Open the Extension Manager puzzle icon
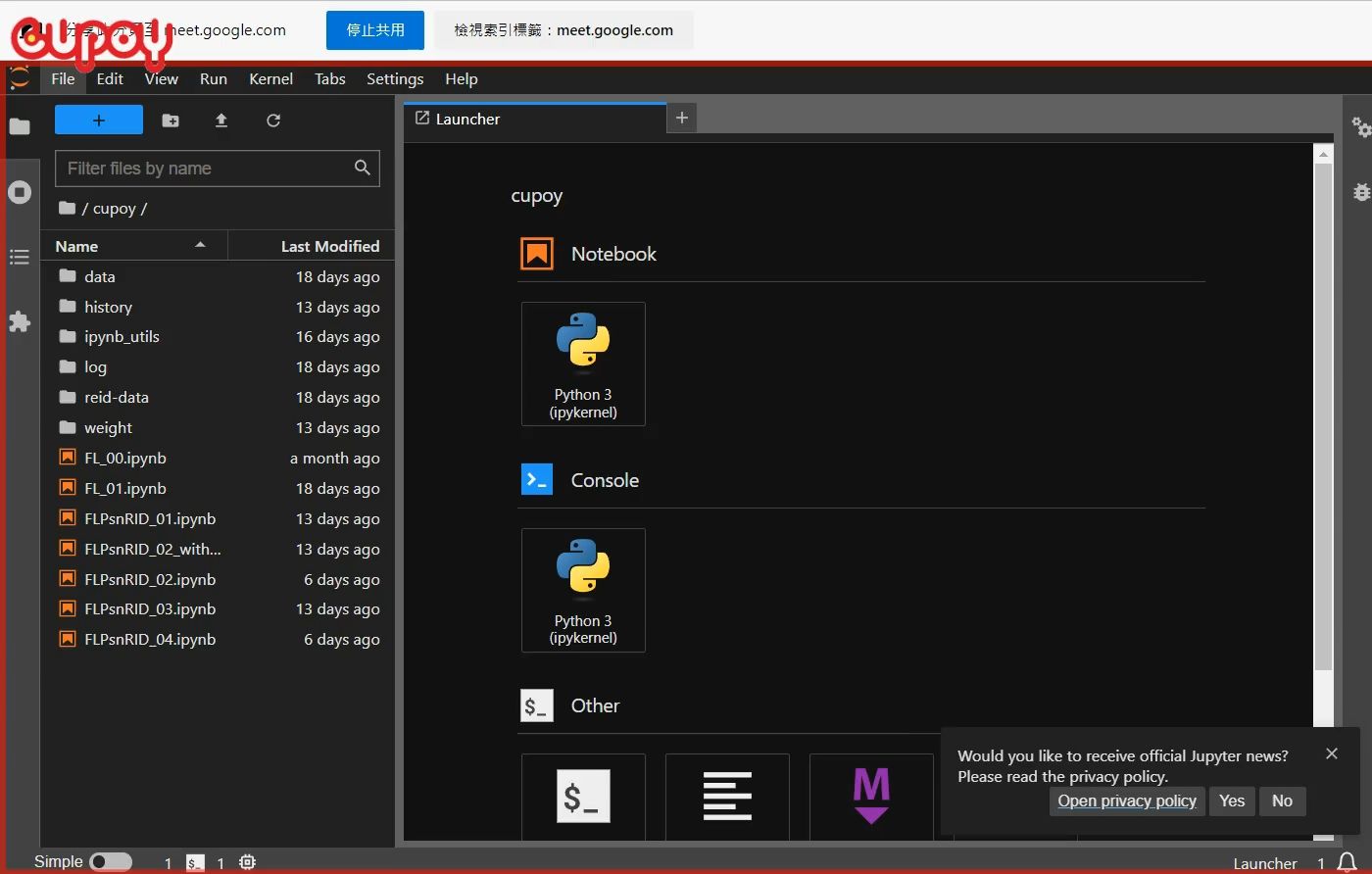1372x874 pixels. click(20, 321)
